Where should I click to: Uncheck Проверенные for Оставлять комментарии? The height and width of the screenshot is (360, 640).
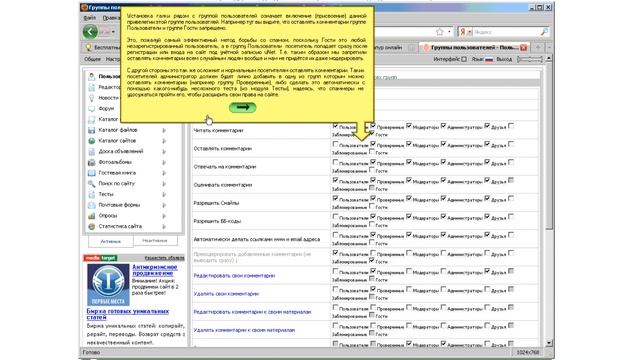(373, 144)
